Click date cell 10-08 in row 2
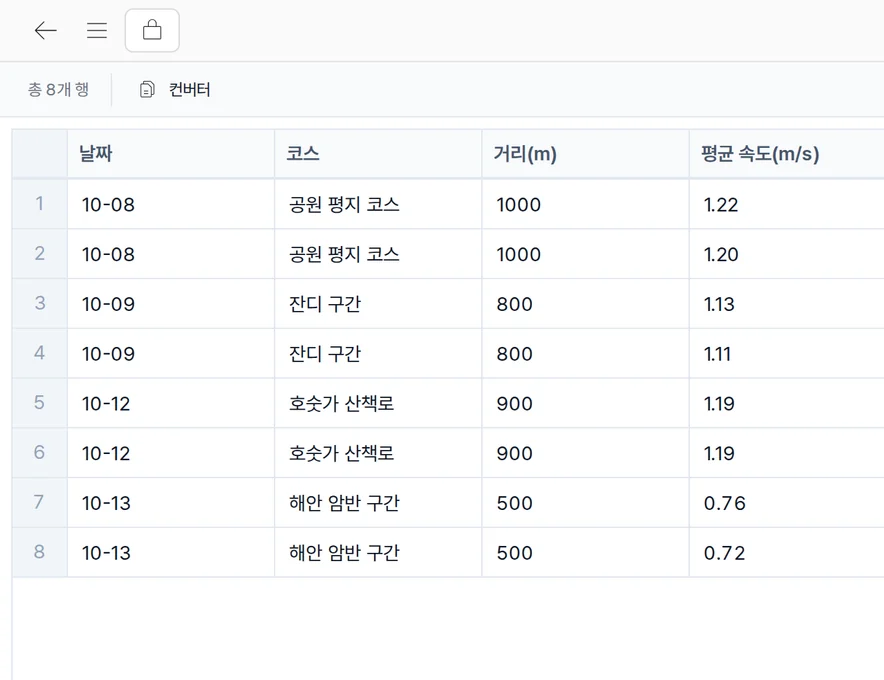This screenshot has width=884, height=680. [171, 254]
